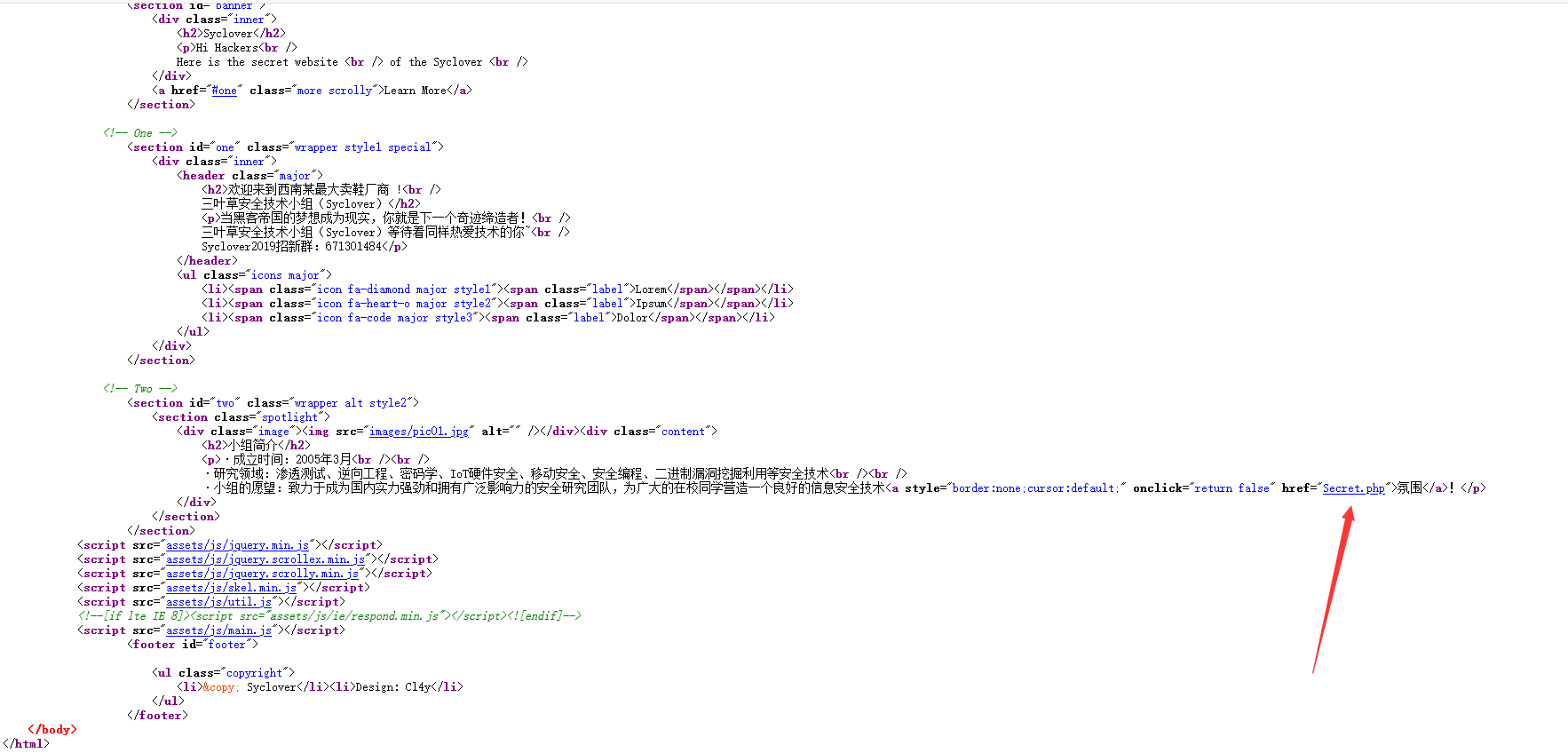Click "wrapper style1 special" class value
Viewport: 1568px width, 753px height.
[362, 147]
